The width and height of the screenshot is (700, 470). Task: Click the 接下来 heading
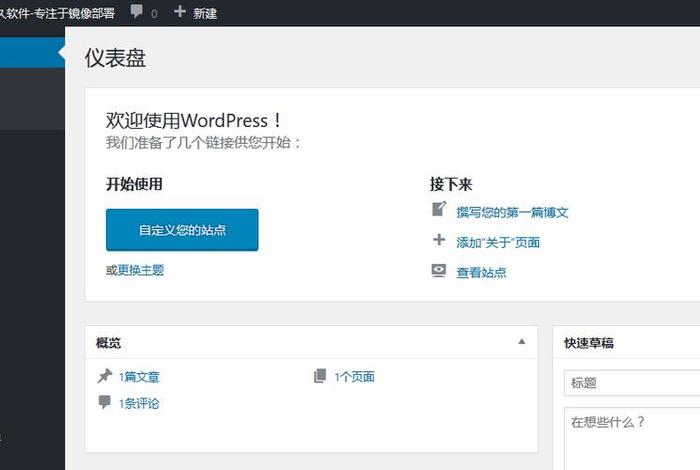(x=451, y=184)
